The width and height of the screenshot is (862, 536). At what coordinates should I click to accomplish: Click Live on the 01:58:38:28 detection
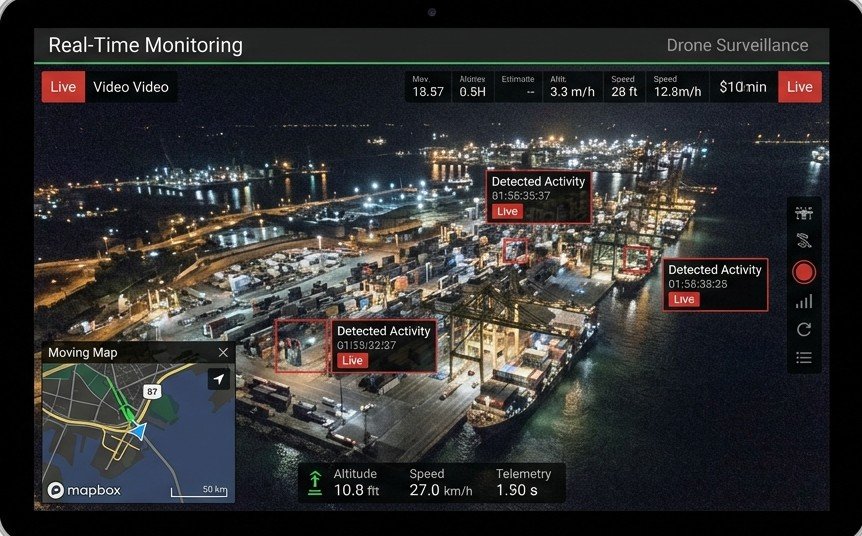tap(684, 299)
